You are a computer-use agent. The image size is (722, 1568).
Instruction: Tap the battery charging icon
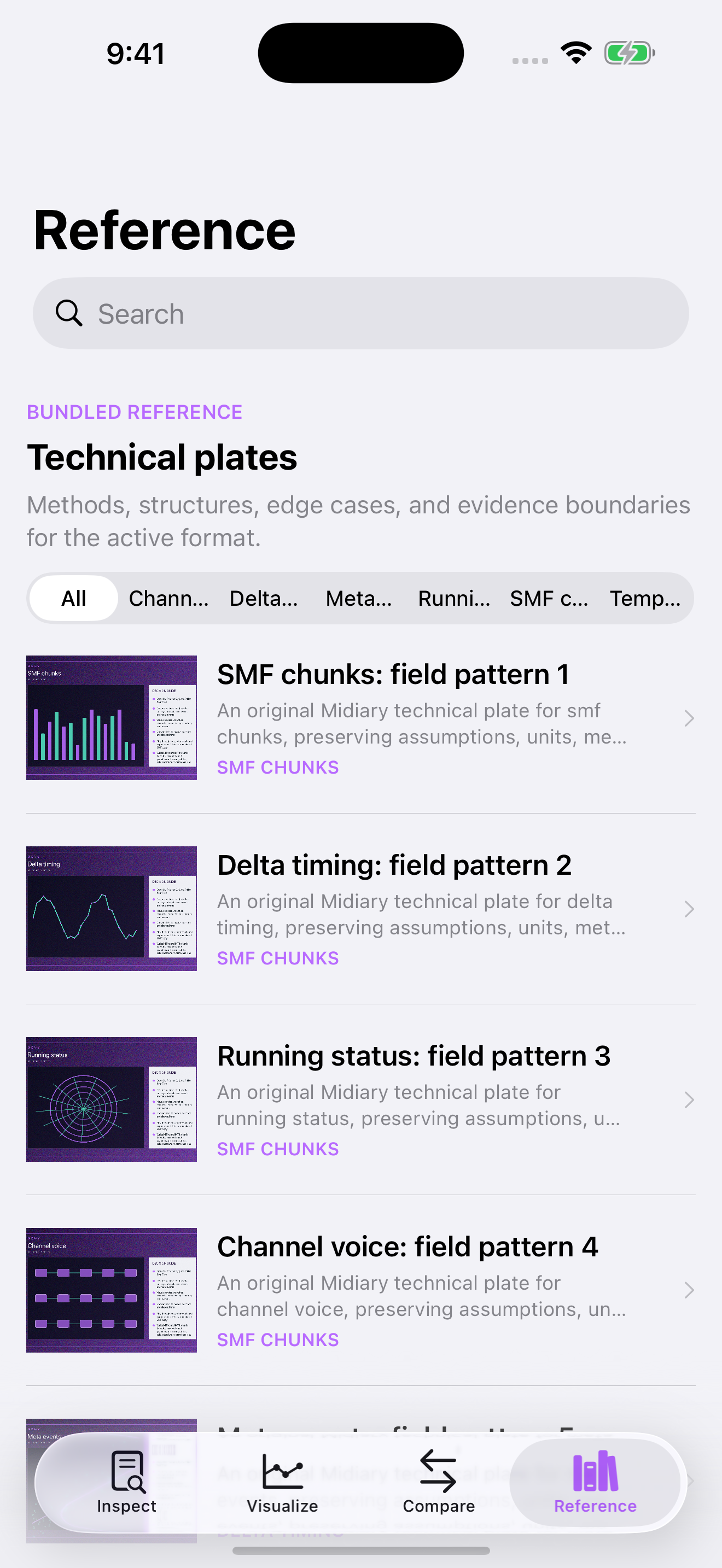click(x=630, y=53)
